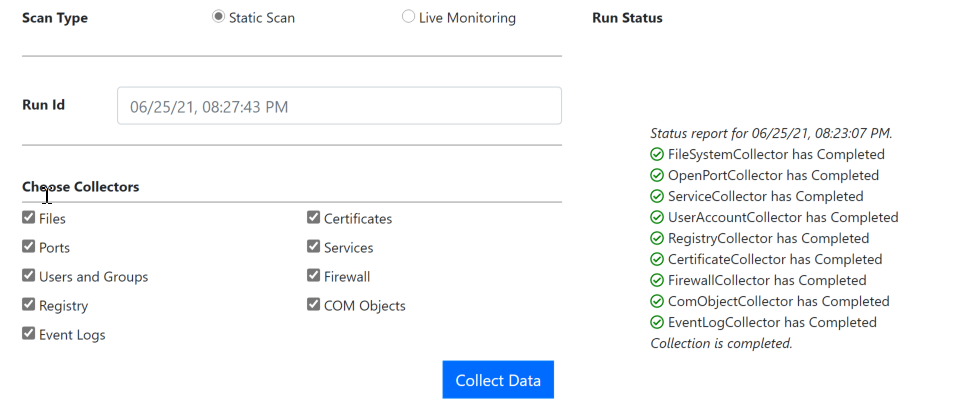Uncheck the Files collector checkbox
Screen dimensions: 969x406
tap(28, 218)
